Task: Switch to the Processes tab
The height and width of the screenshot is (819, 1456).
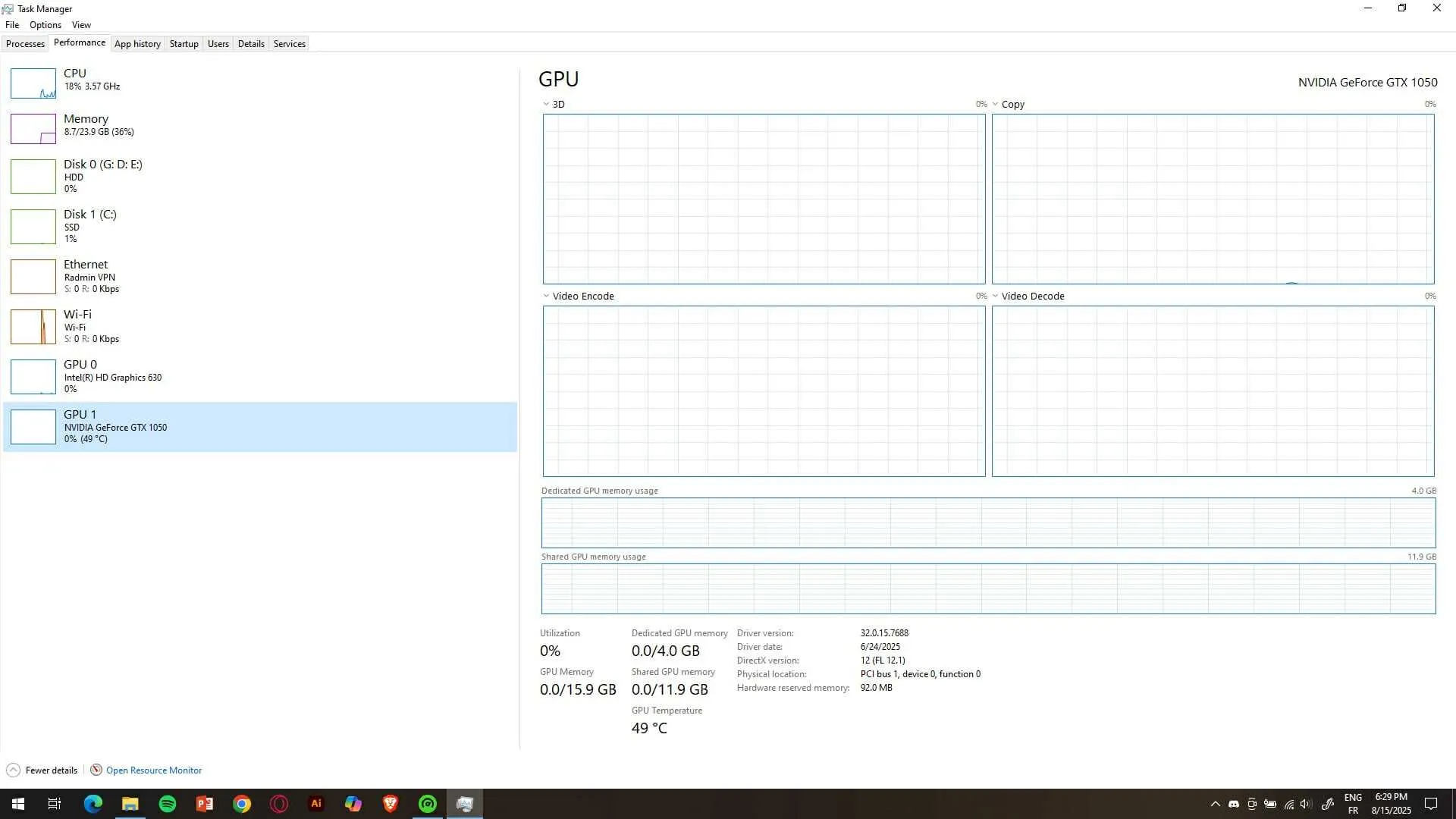Action: pyautogui.click(x=25, y=44)
